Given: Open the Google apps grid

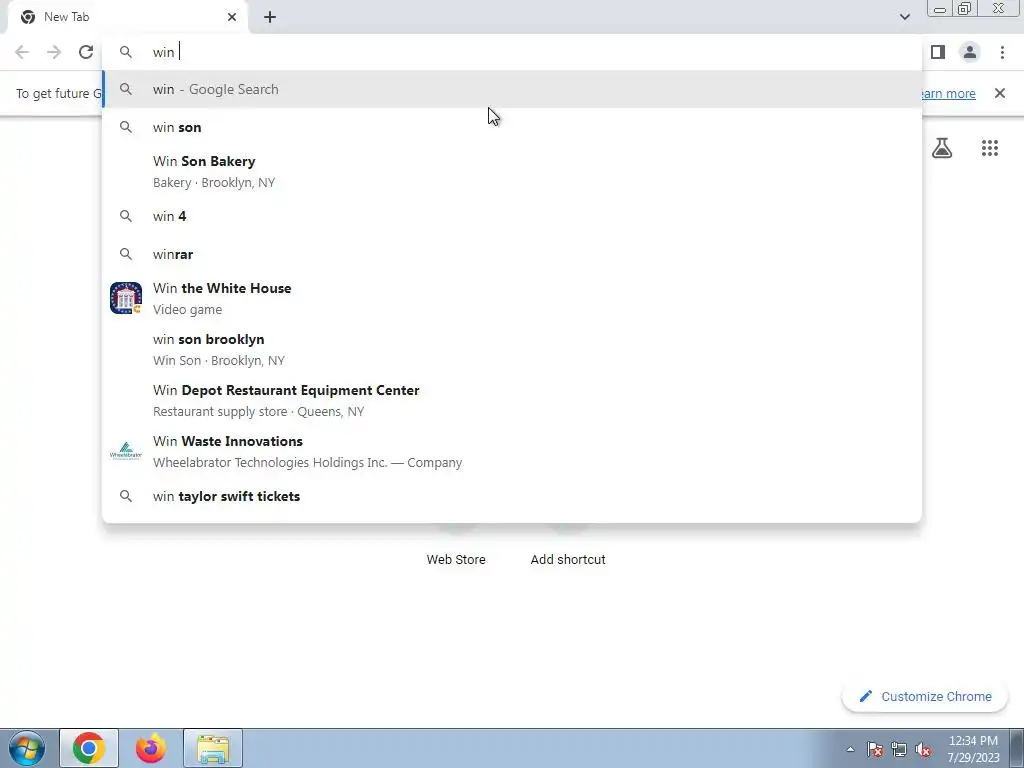Looking at the screenshot, I should pos(990,148).
